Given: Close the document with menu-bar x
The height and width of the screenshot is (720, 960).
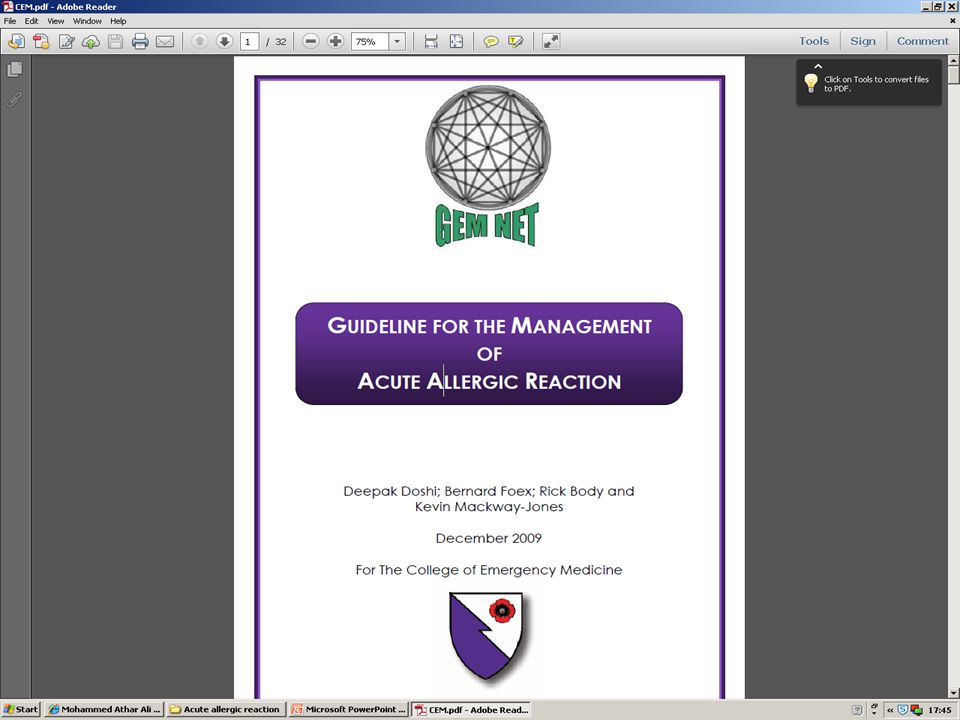Looking at the screenshot, I should [x=953, y=21].
